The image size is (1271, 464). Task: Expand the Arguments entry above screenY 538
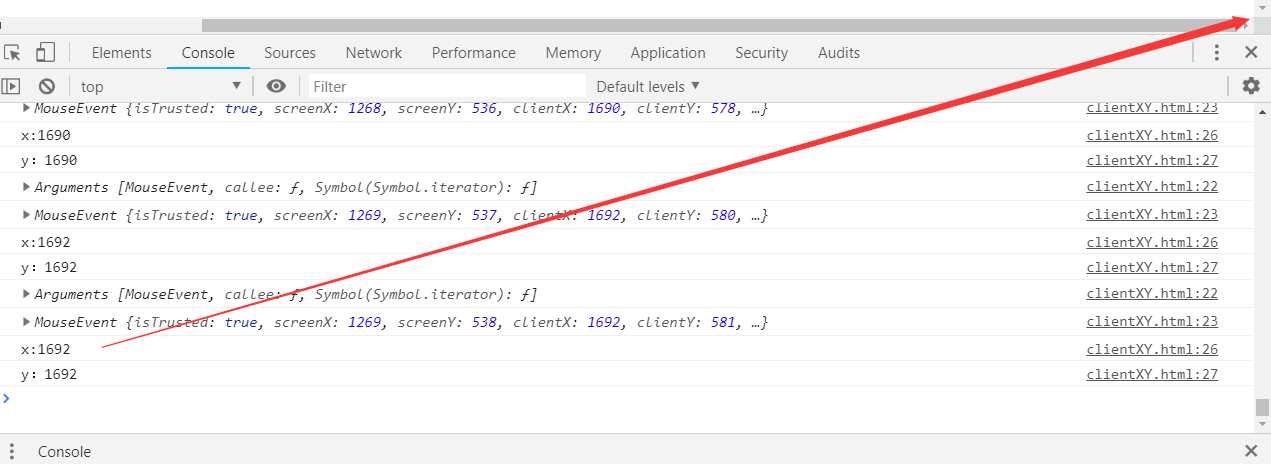click(27, 294)
